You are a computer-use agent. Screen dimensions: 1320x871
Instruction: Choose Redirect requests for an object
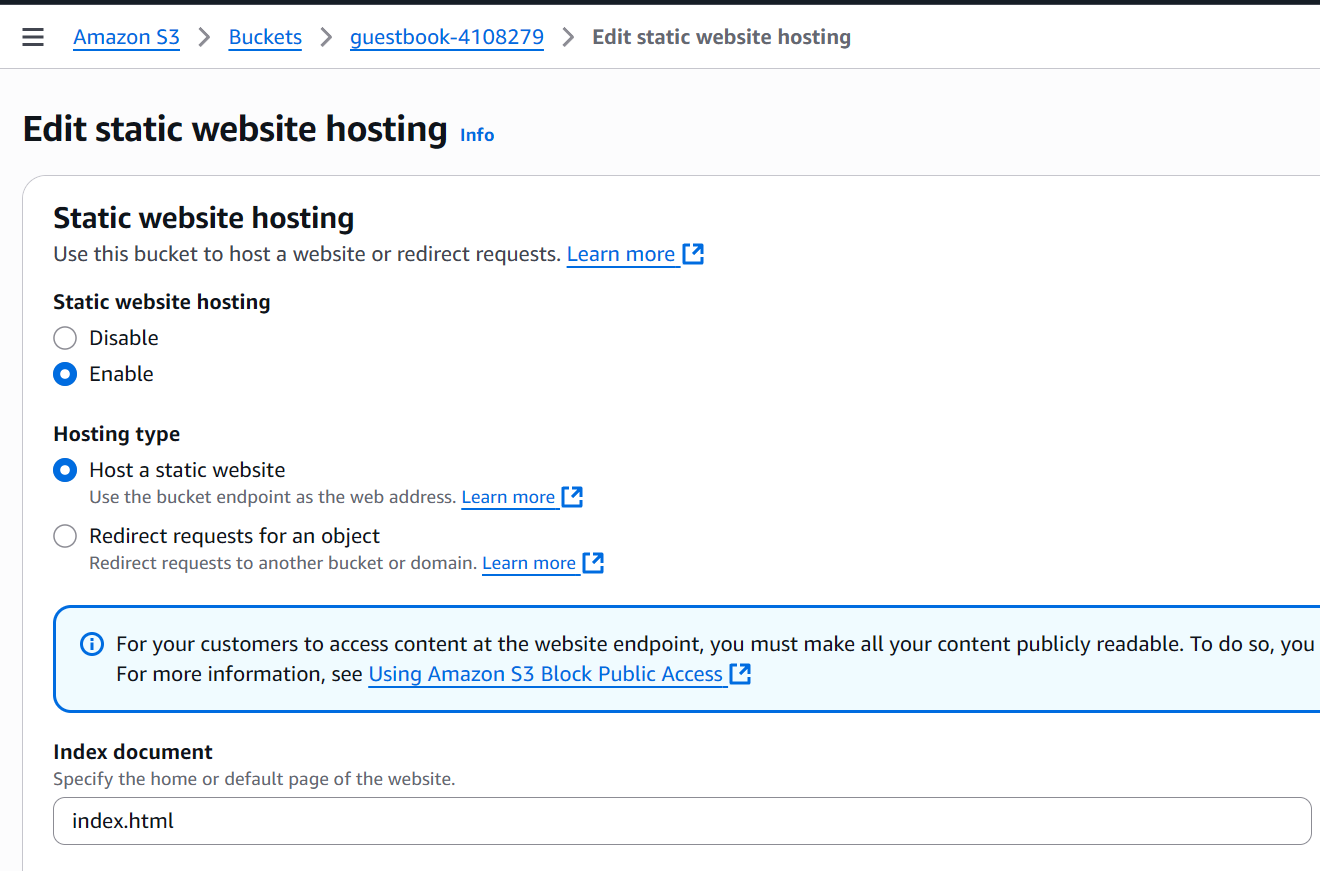point(65,536)
